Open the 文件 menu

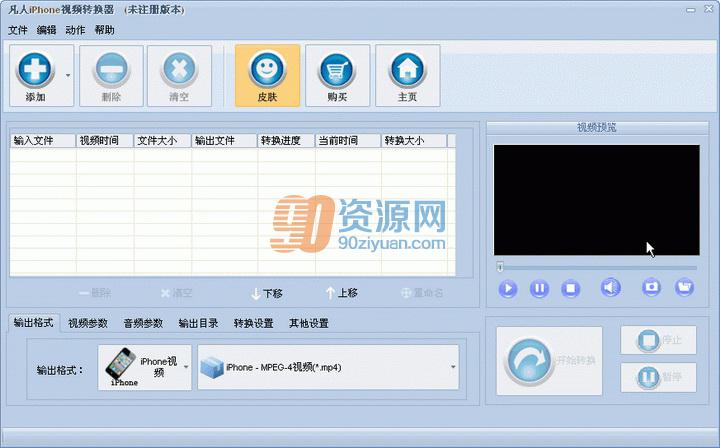pyautogui.click(x=18, y=30)
